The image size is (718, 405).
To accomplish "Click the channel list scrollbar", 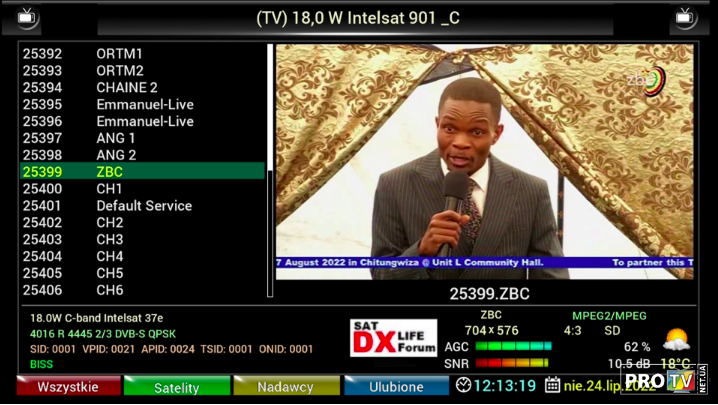I will [270, 170].
